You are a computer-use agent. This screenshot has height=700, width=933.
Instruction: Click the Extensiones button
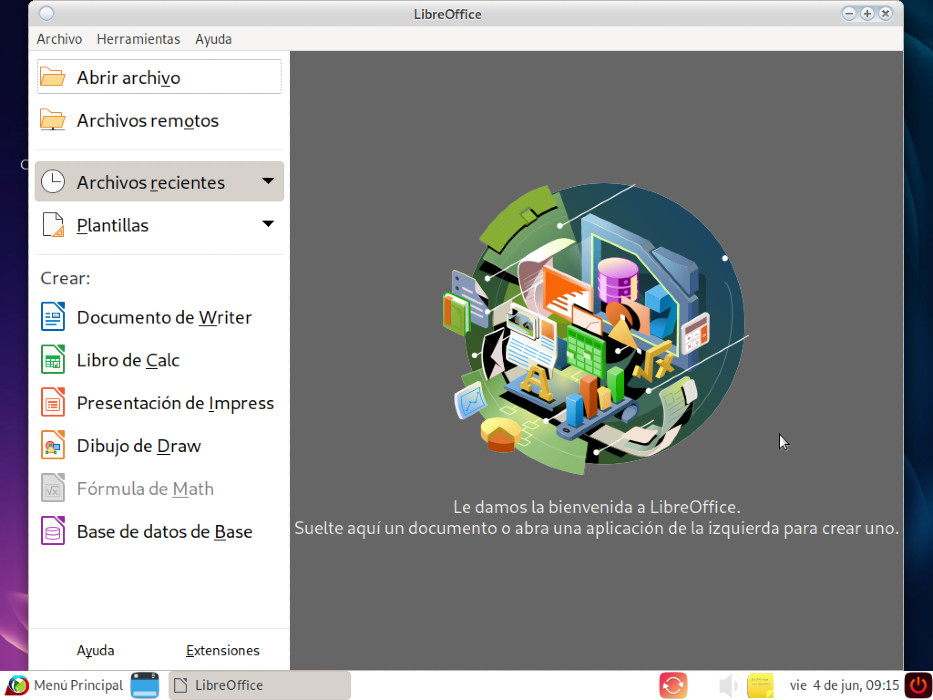223,651
